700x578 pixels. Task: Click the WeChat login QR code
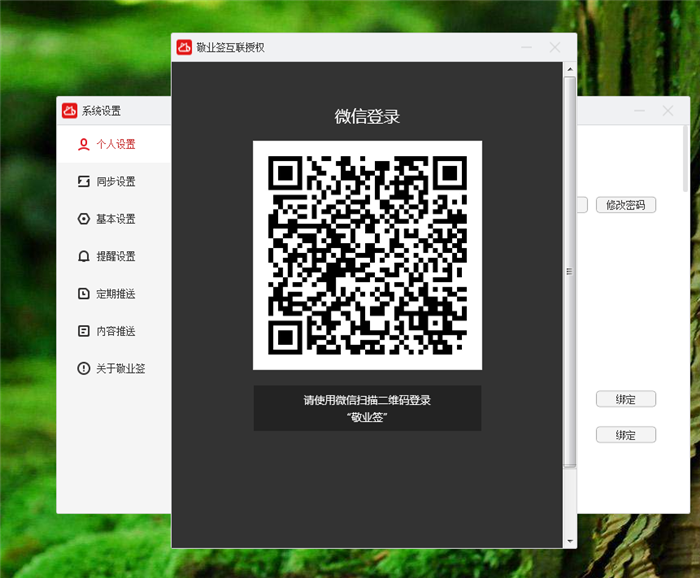click(367, 255)
